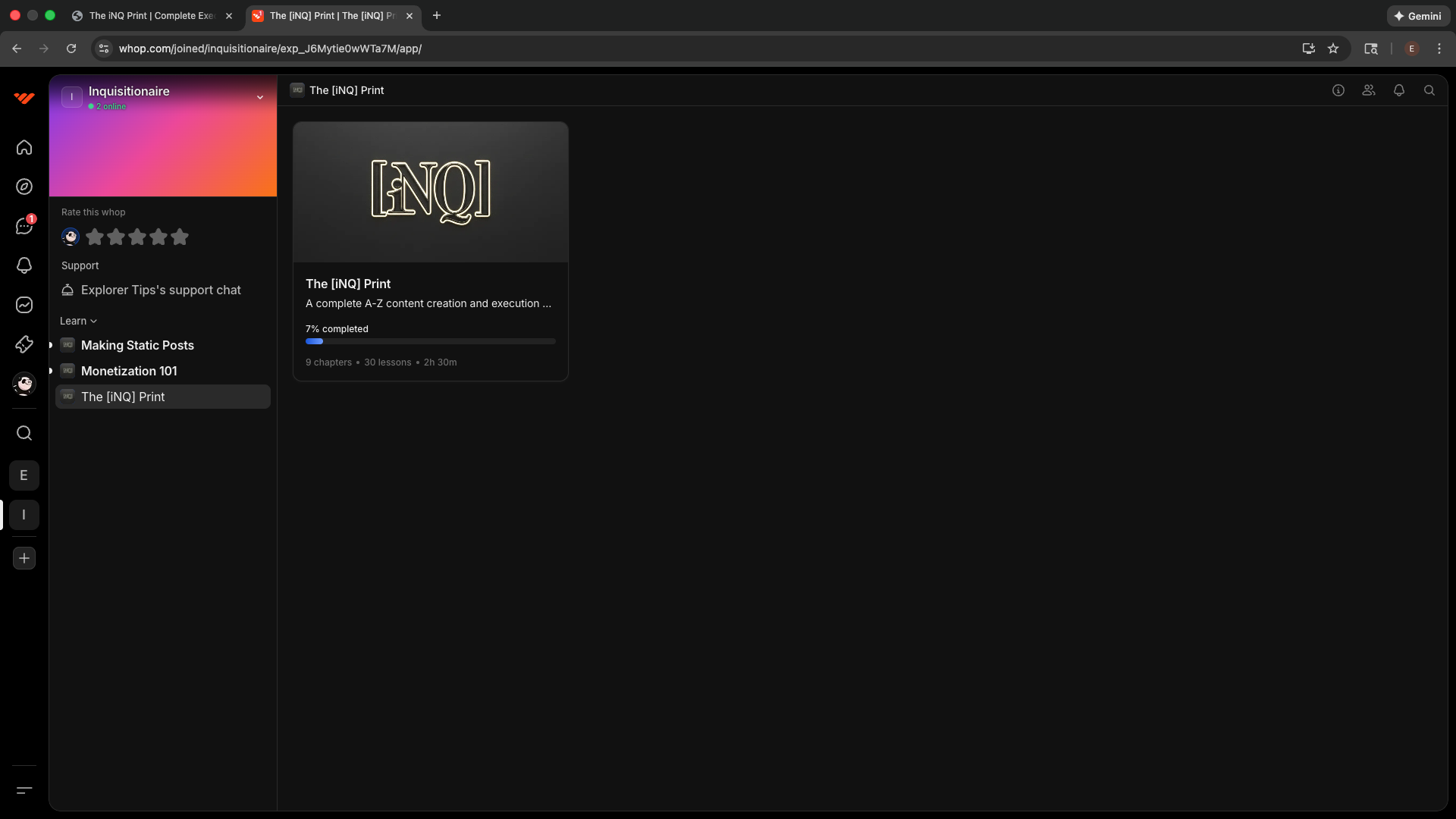Select the third rating star
This screenshot has height=819, width=1456.
[x=137, y=237]
